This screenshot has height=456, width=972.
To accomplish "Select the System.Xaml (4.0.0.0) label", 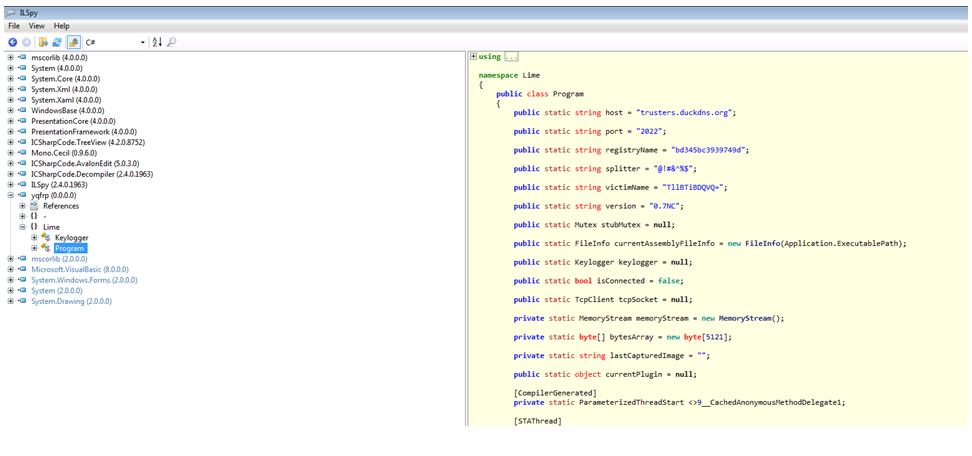I will click(x=66, y=100).
